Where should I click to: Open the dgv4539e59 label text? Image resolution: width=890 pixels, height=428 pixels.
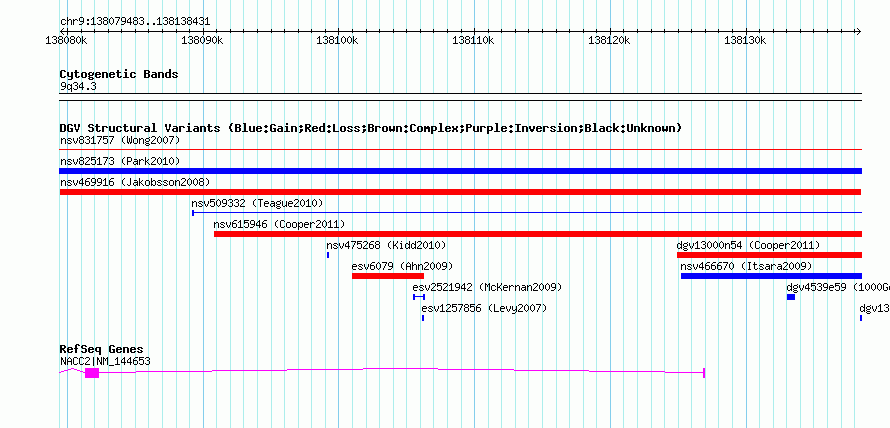[x=838, y=287]
